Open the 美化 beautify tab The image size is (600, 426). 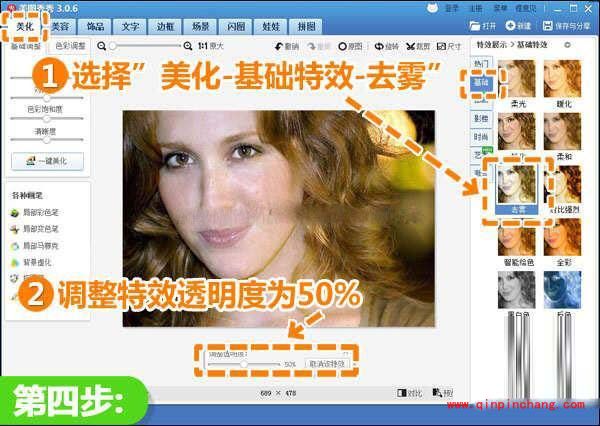(25, 27)
